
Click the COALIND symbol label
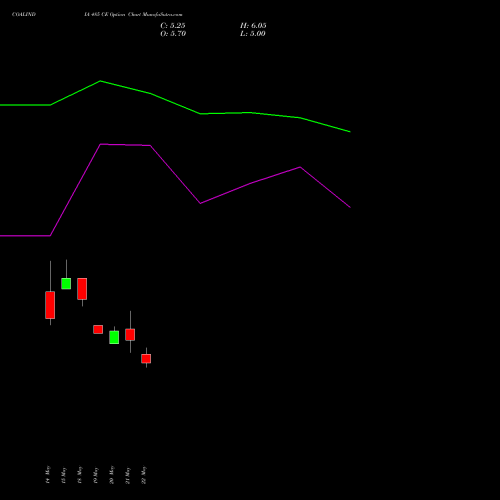(24, 14)
